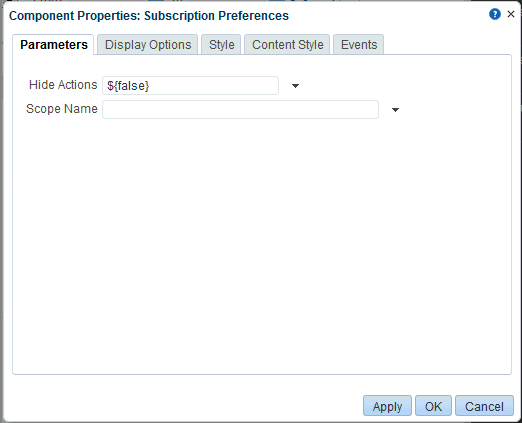Viewport: 522px width, 423px height.
Task: Open the blue help question mark icon
Action: [x=495, y=14]
